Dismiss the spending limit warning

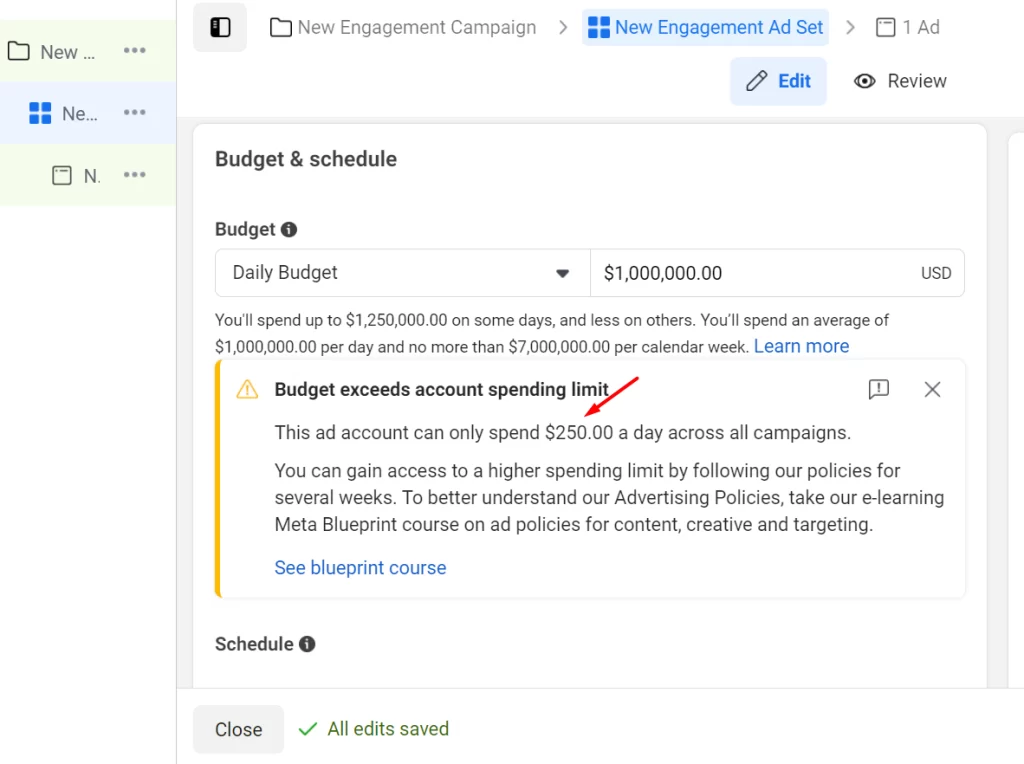pos(932,389)
